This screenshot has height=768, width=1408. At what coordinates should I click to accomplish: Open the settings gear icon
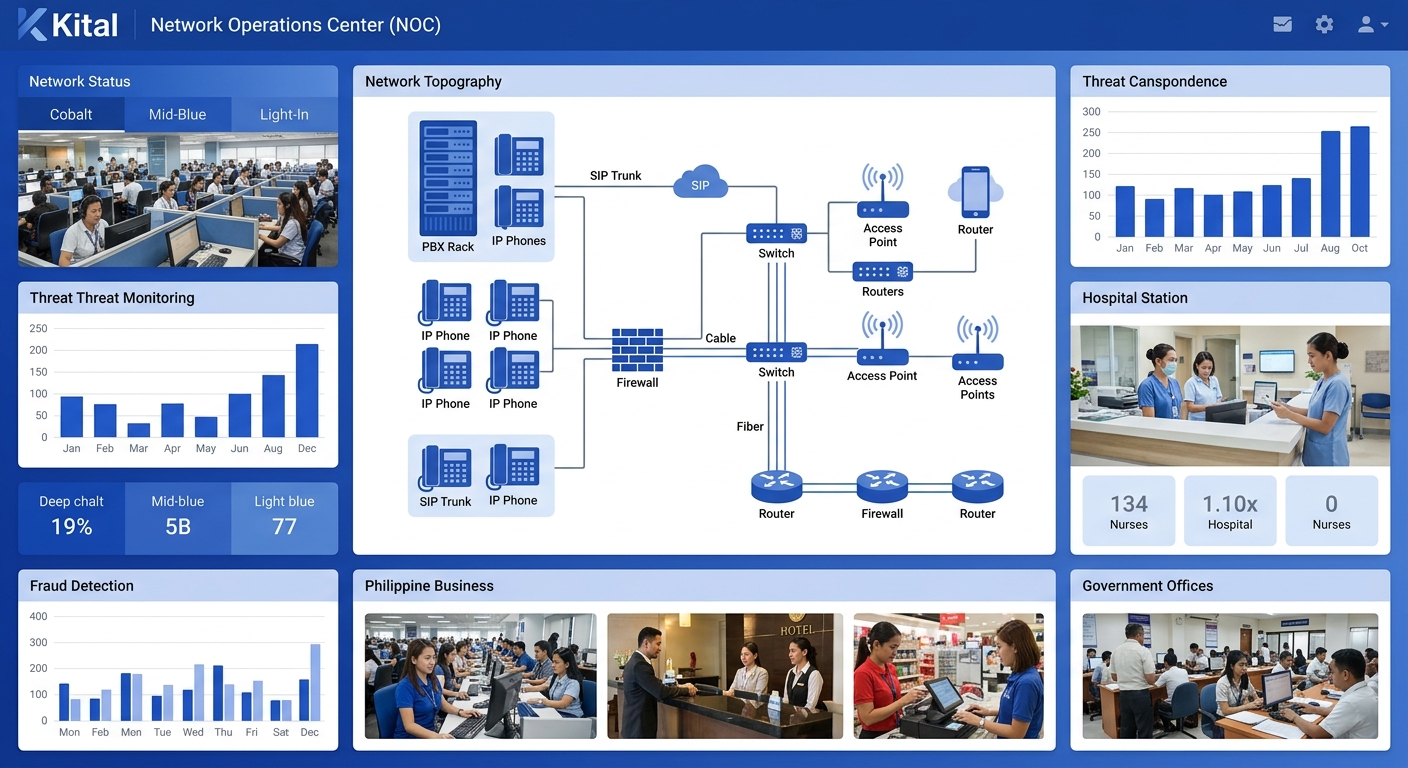tap(1324, 25)
